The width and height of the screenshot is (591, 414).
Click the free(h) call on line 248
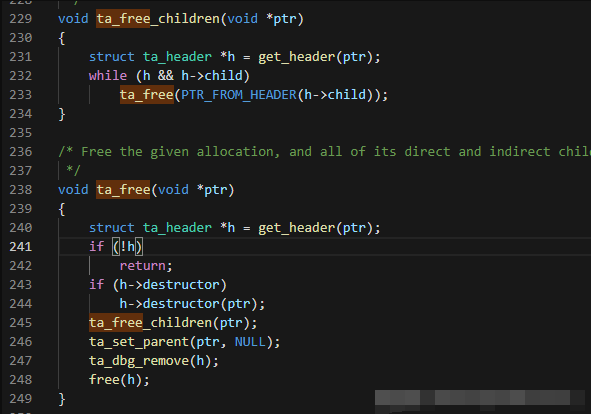click(x=119, y=380)
